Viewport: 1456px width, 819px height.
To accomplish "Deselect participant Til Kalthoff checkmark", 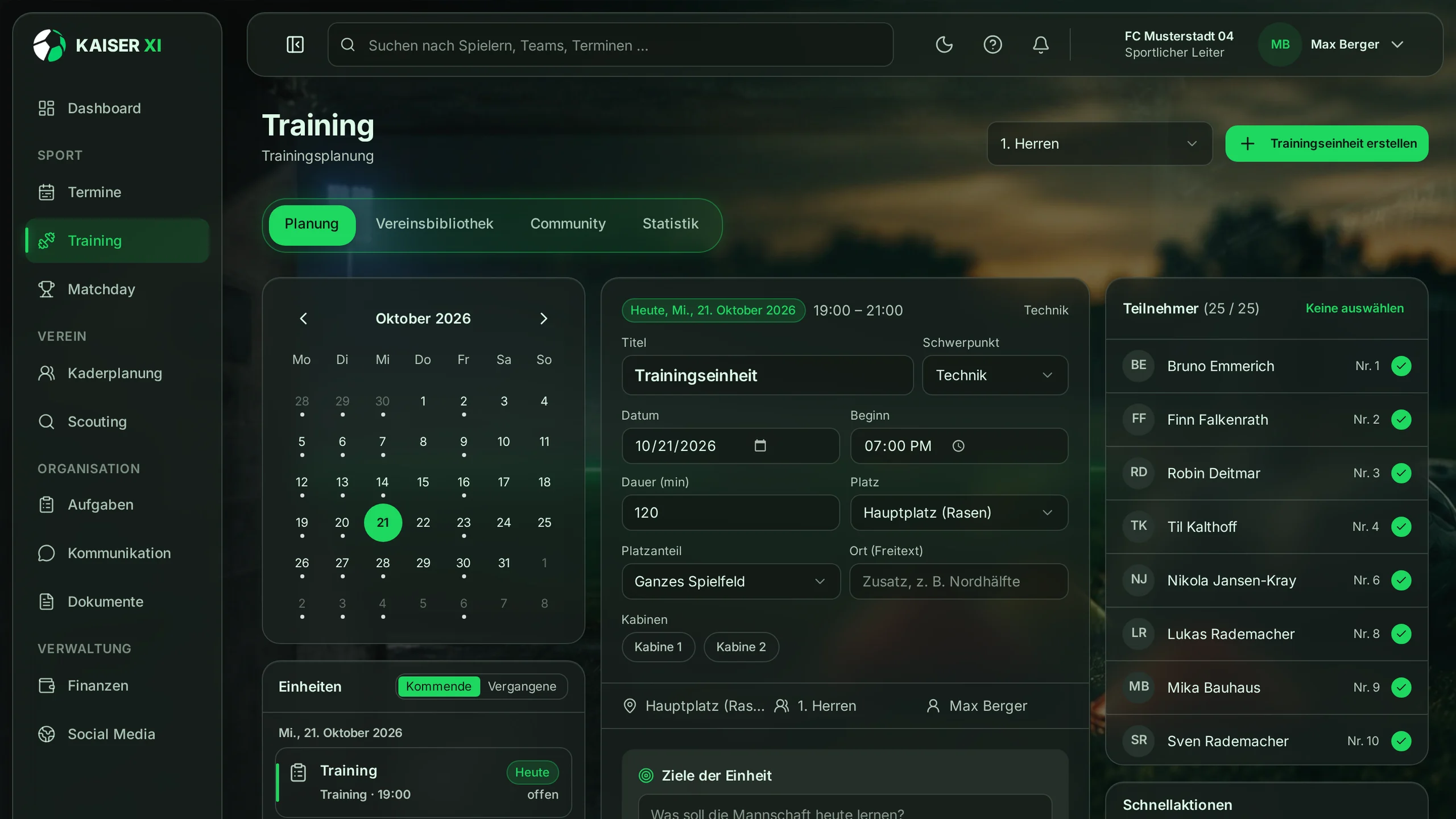I will (1401, 527).
